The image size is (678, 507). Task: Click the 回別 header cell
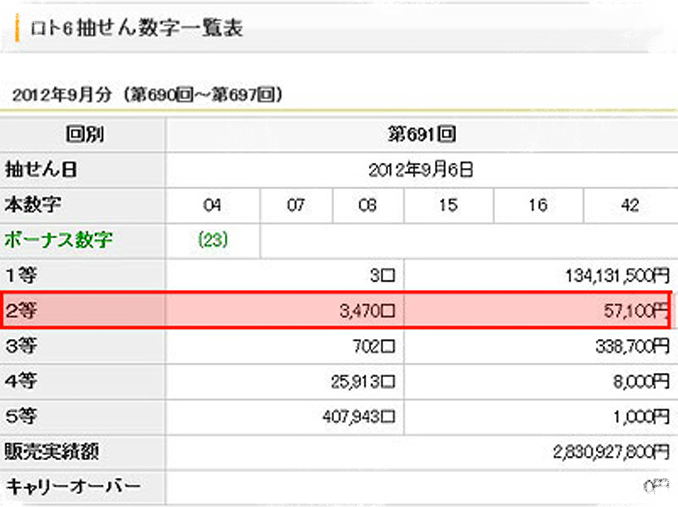click(85, 134)
